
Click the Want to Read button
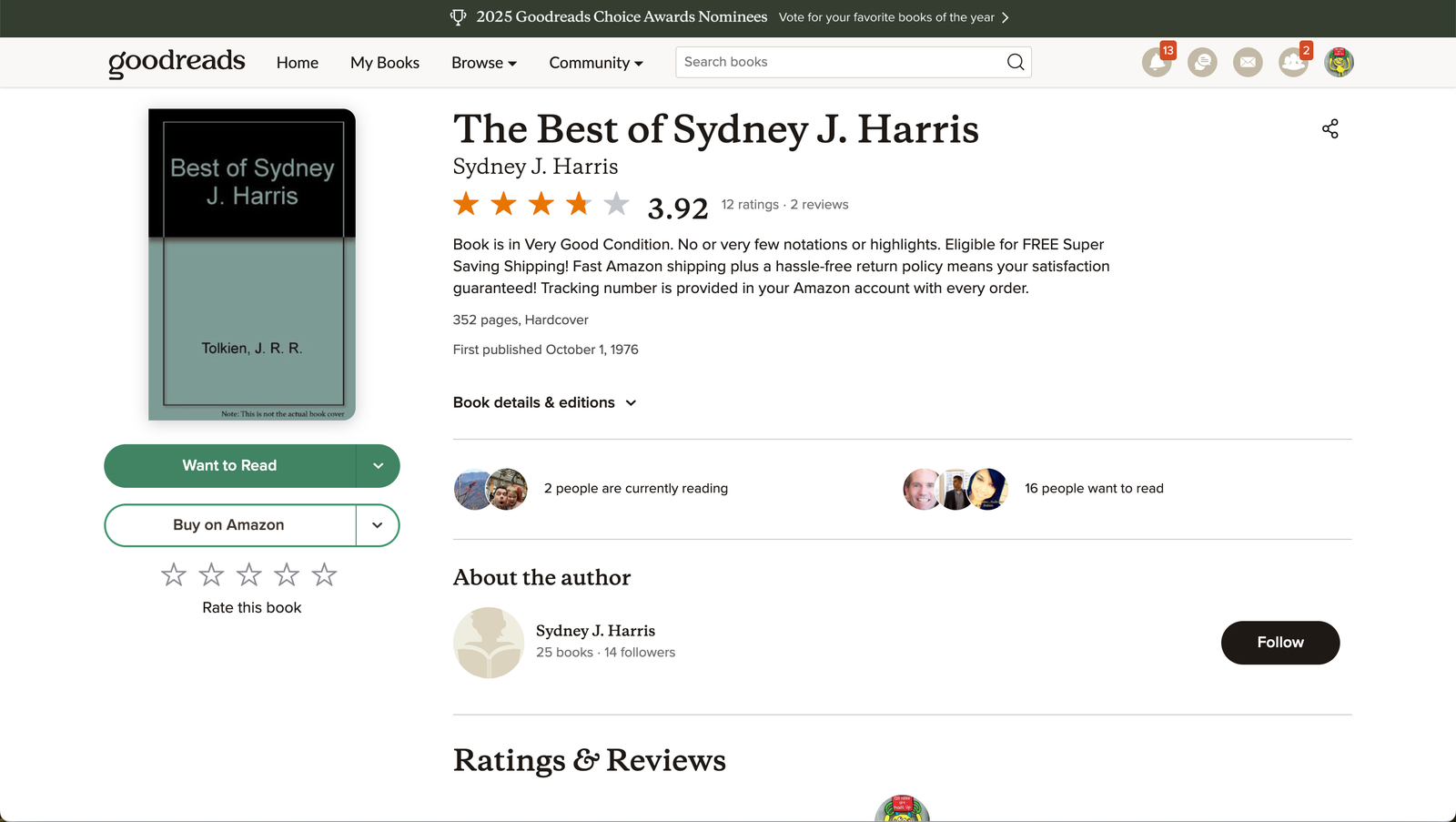click(x=229, y=466)
